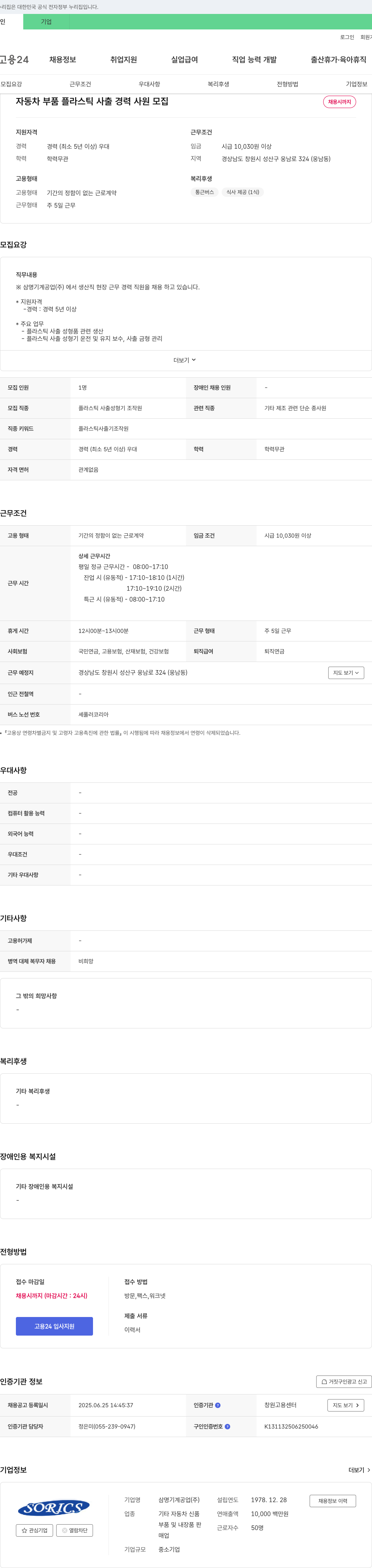Open the 채용정보 main menu
The height and width of the screenshot is (1568, 372).
pos(63,60)
